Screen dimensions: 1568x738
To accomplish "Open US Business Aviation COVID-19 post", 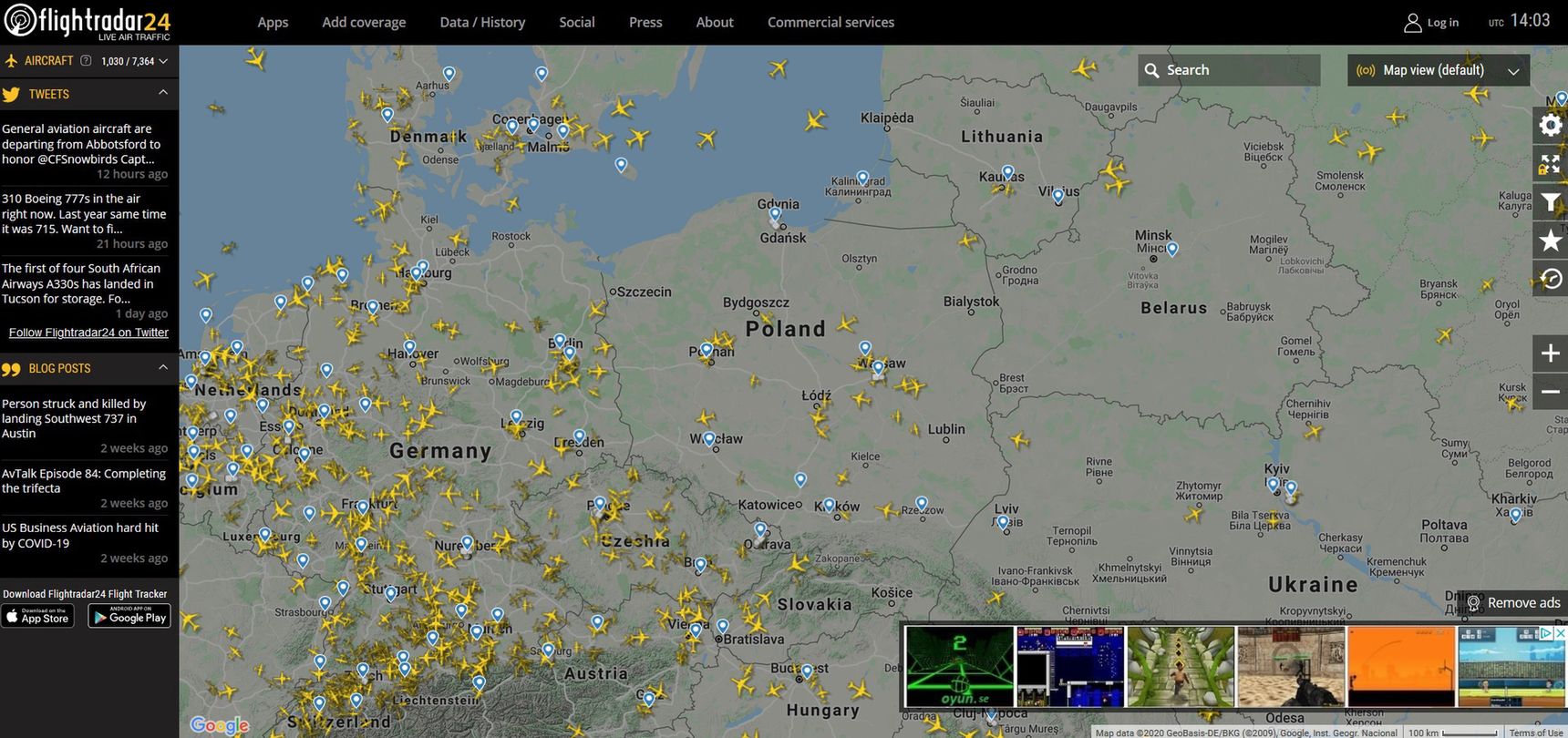I will tap(85, 536).
